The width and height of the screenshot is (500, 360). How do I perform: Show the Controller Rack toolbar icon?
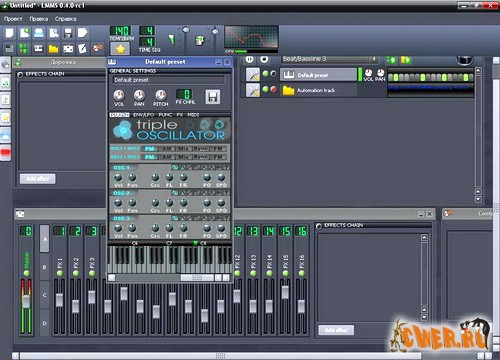[x=97, y=48]
